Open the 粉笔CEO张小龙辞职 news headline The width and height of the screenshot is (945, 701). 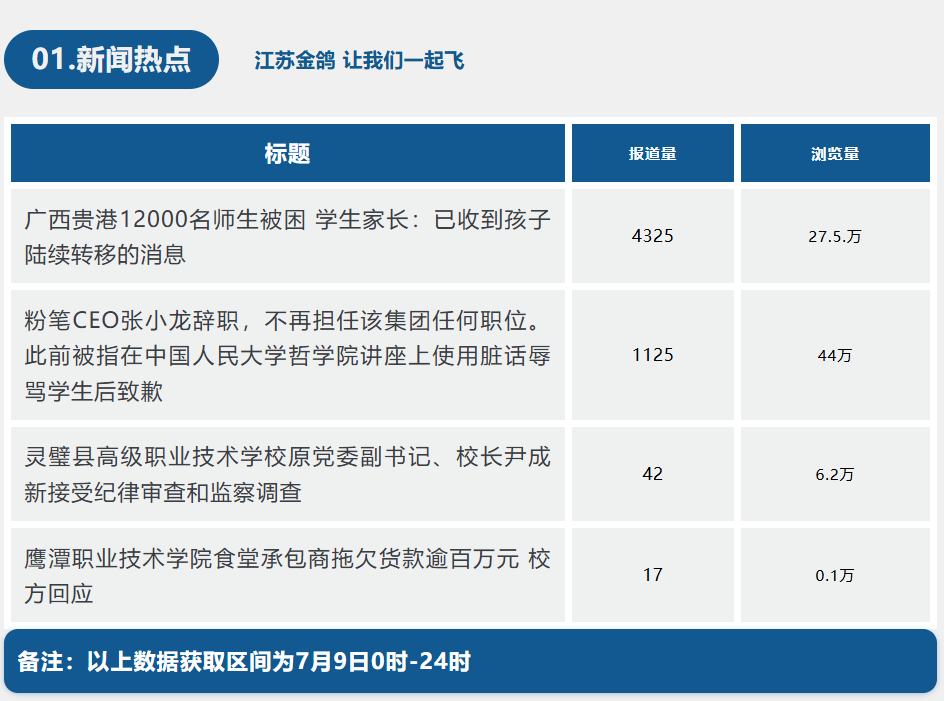pos(287,355)
